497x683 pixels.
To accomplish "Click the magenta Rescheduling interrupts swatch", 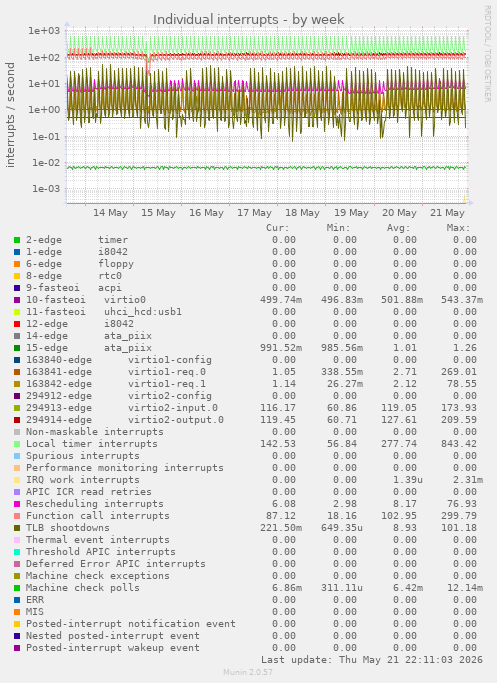I will [x=17, y=504].
